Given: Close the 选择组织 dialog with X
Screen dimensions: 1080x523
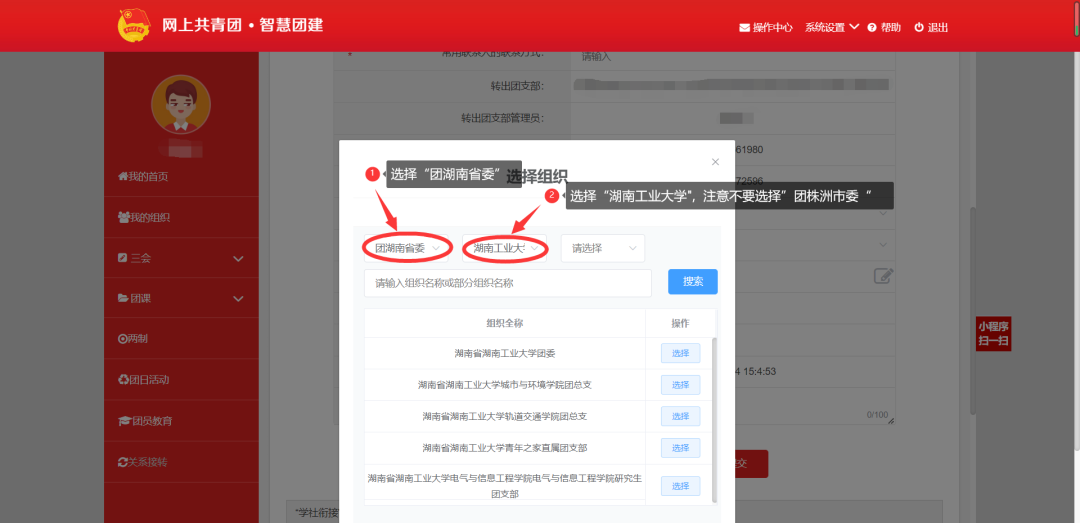Looking at the screenshot, I should (715, 162).
